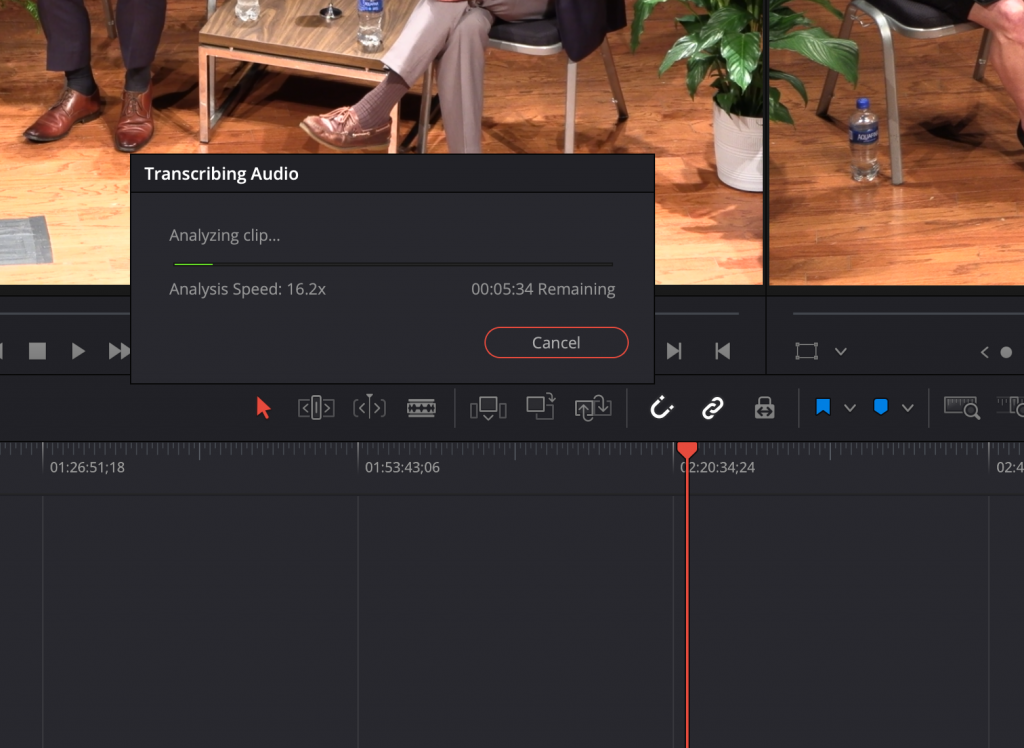Stop playback in the source viewer
Screen dimensions: 1024x748
[37, 351]
